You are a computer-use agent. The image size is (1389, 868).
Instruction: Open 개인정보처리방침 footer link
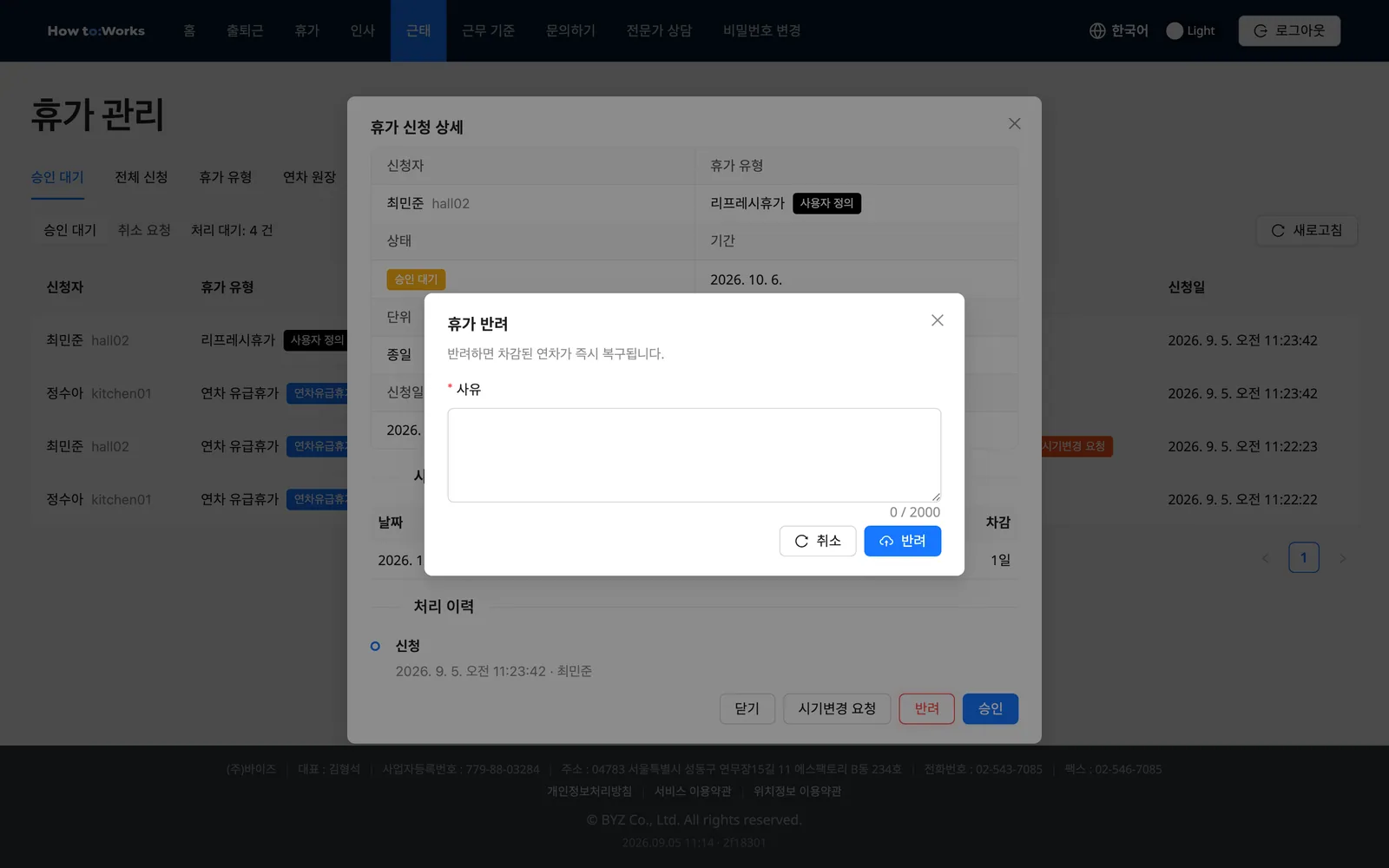pos(589,791)
